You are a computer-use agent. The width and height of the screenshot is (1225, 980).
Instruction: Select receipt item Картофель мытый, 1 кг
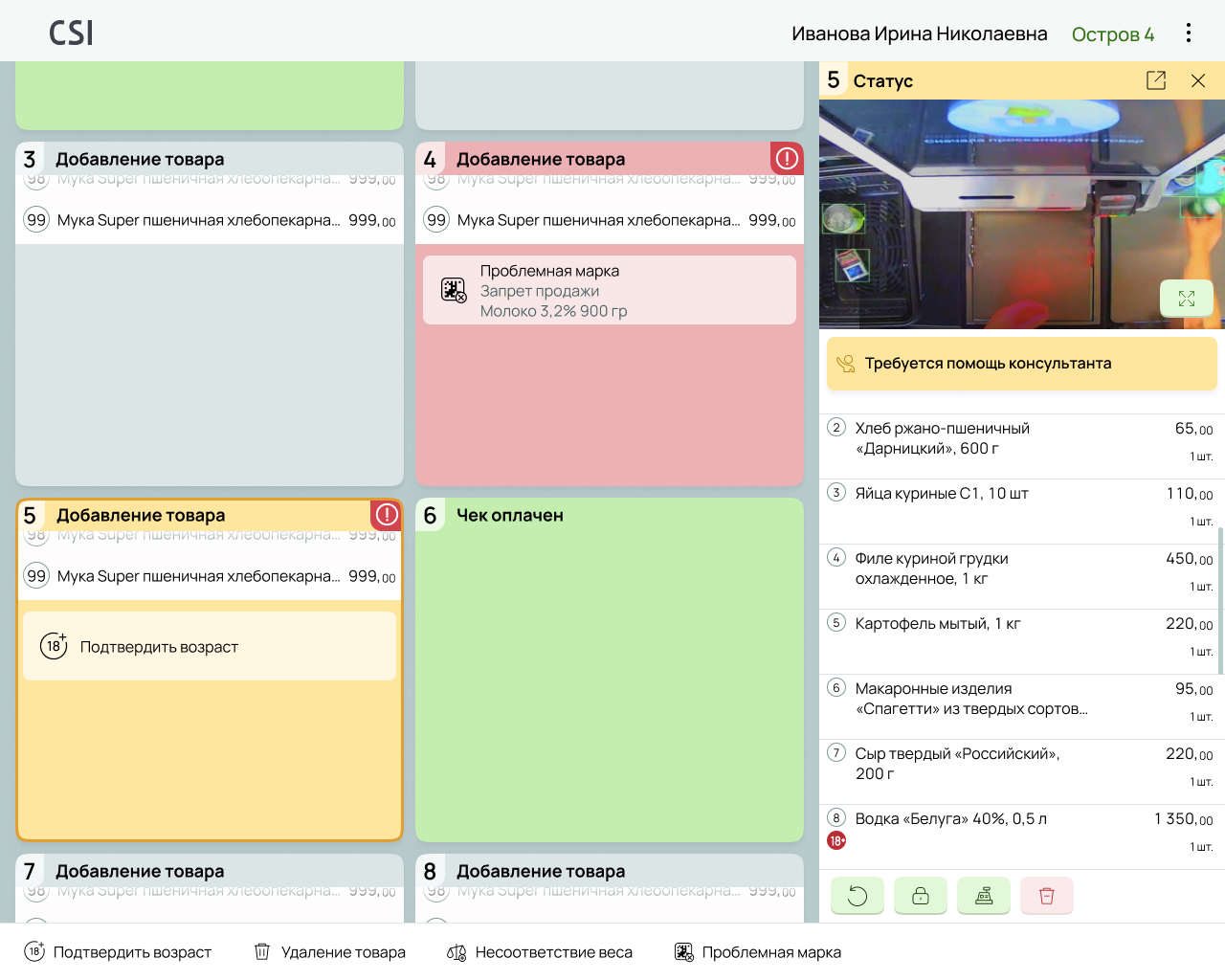[x=1020, y=641]
